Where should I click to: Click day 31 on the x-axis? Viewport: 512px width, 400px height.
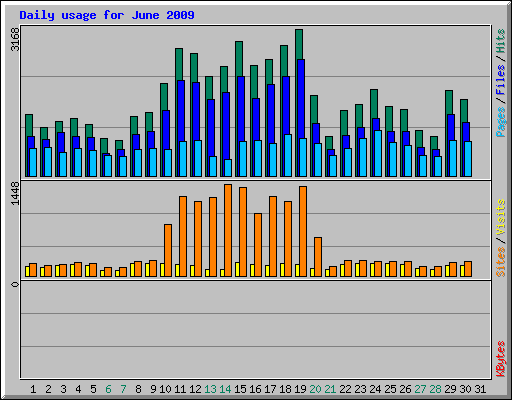pos(480,389)
